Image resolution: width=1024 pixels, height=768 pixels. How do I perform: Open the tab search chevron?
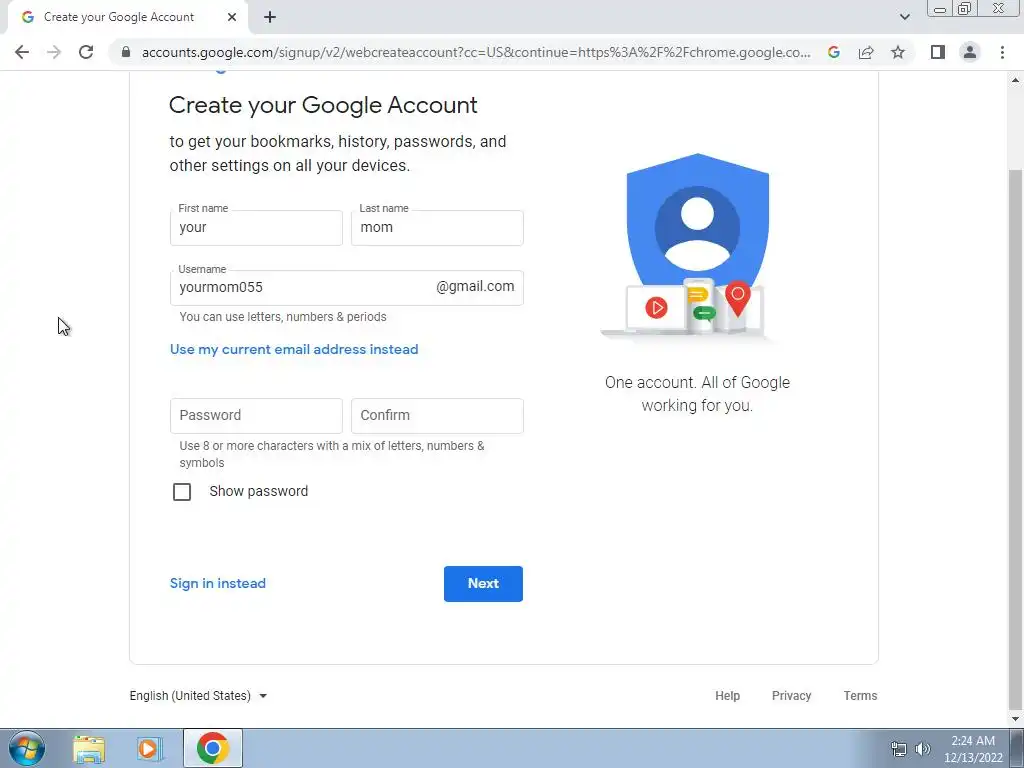pos(904,17)
